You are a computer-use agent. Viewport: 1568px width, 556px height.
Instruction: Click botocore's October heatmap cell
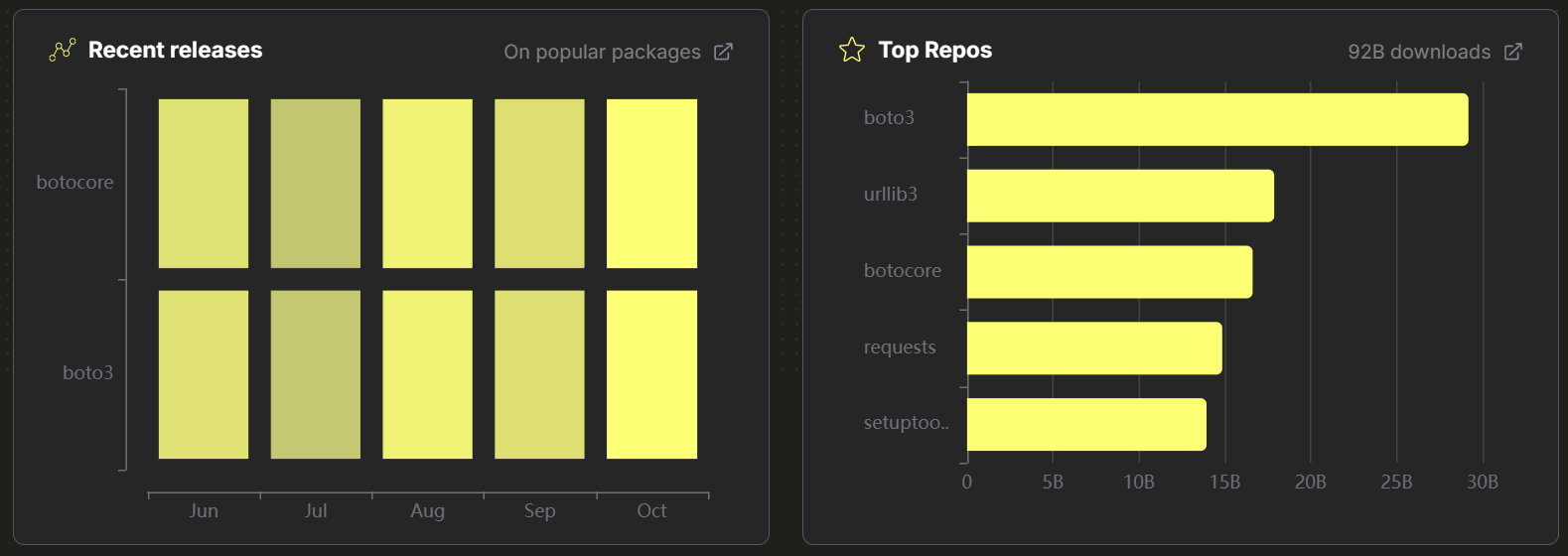(x=651, y=184)
